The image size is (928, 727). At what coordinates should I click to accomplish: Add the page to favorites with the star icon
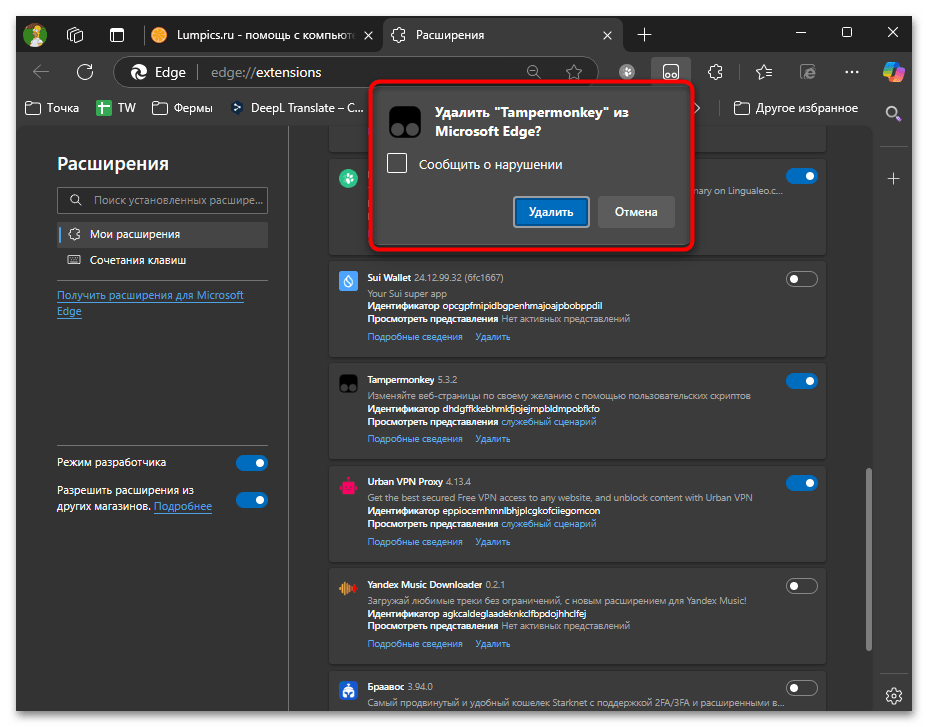tap(573, 72)
